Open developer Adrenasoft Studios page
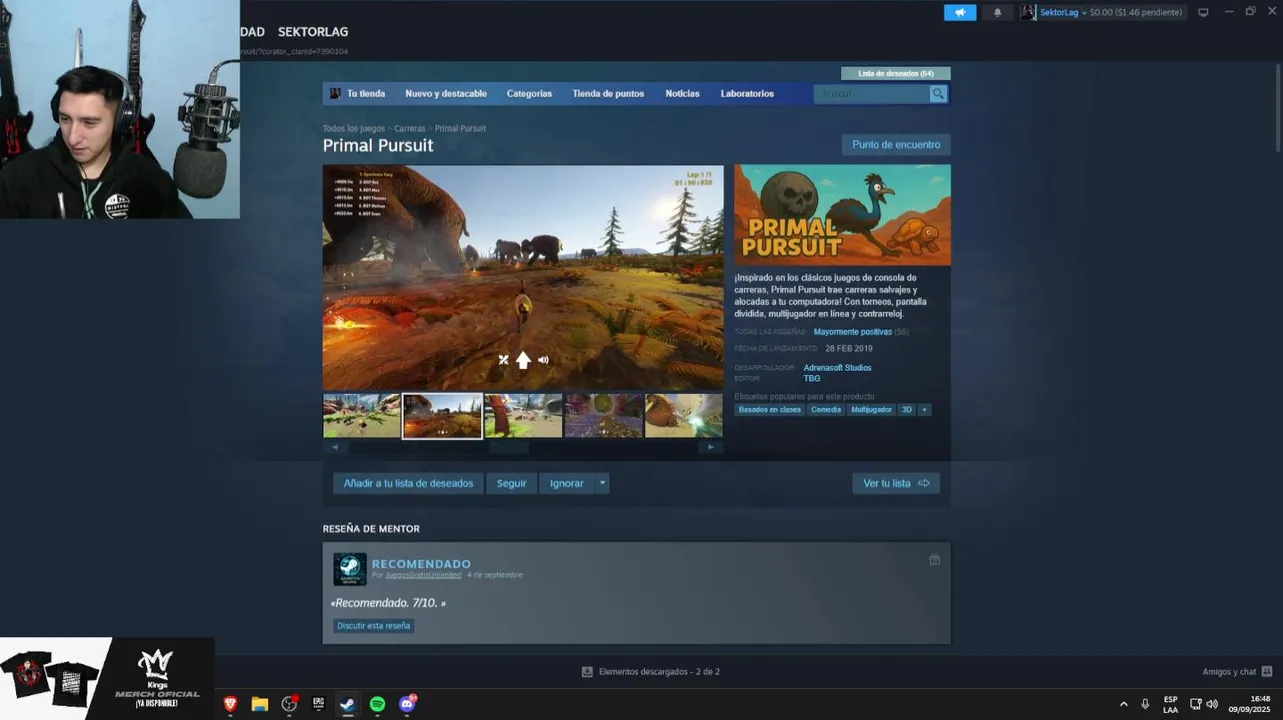 click(837, 367)
